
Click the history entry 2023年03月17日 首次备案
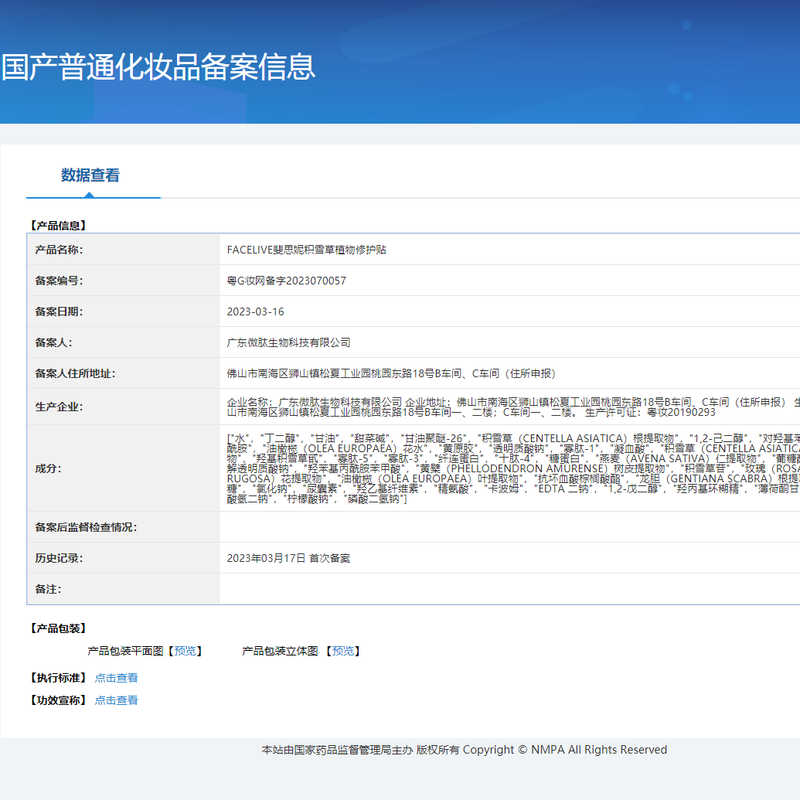point(288,559)
